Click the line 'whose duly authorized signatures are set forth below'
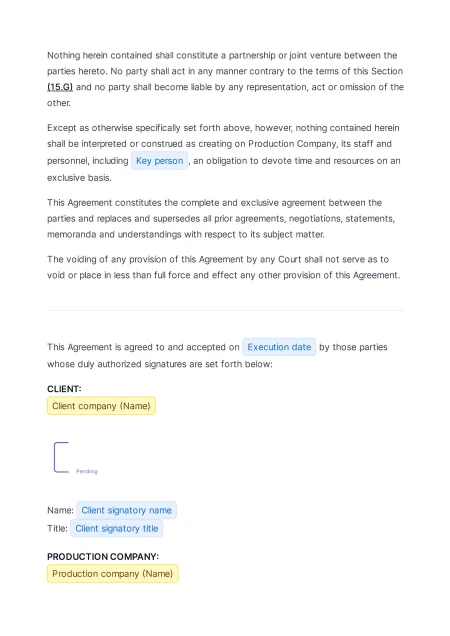Screen dimensions: 450x636 coord(160,364)
